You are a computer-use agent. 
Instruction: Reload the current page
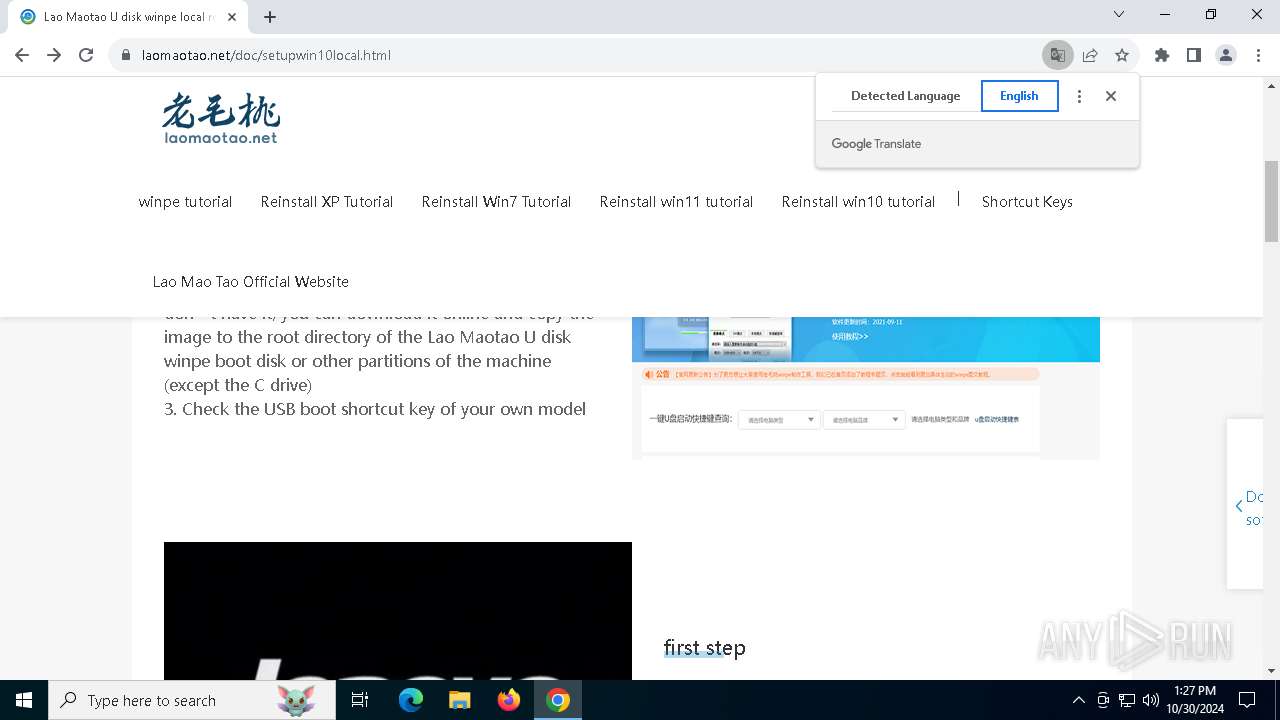pyautogui.click(x=86, y=55)
